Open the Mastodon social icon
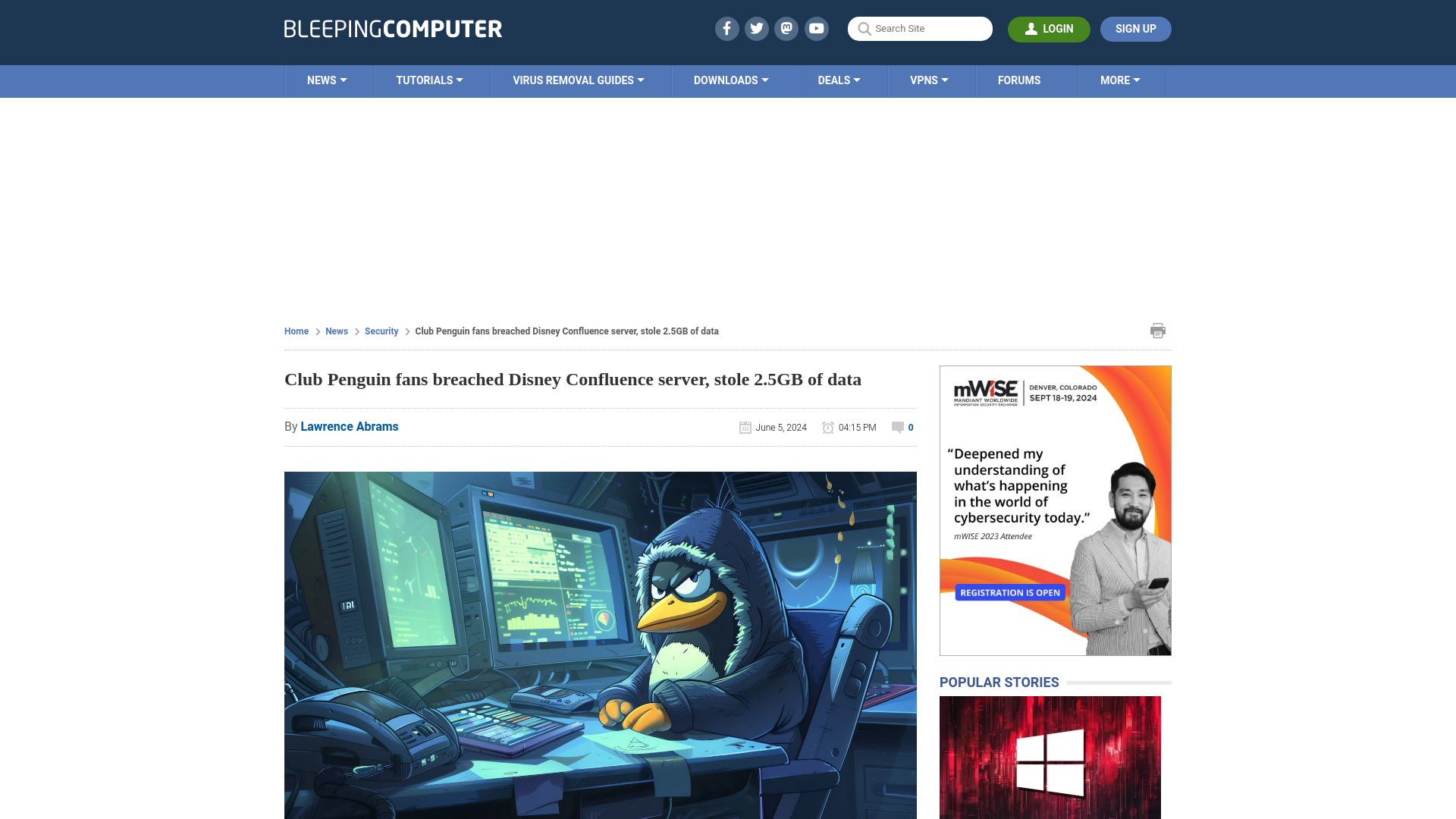 pyautogui.click(x=786, y=29)
